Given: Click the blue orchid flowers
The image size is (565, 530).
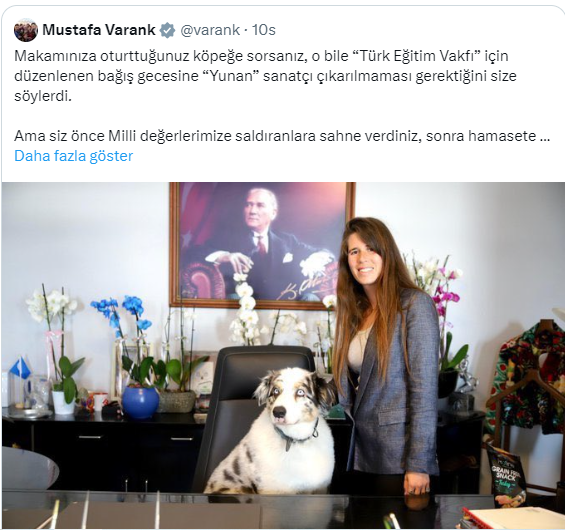Looking at the screenshot, I should point(123,312).
